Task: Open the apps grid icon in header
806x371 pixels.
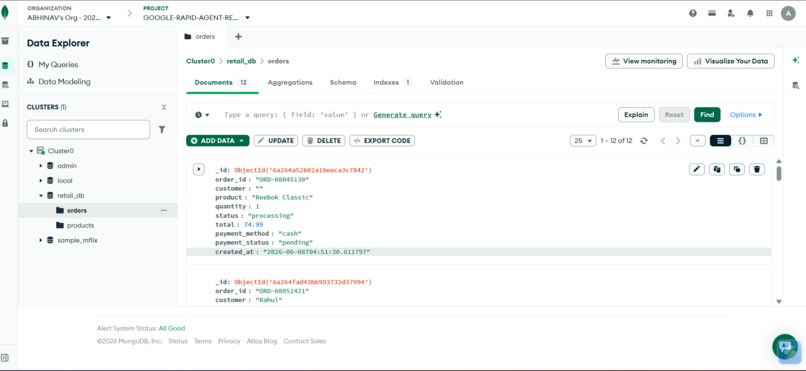Action: pos(769,13)
